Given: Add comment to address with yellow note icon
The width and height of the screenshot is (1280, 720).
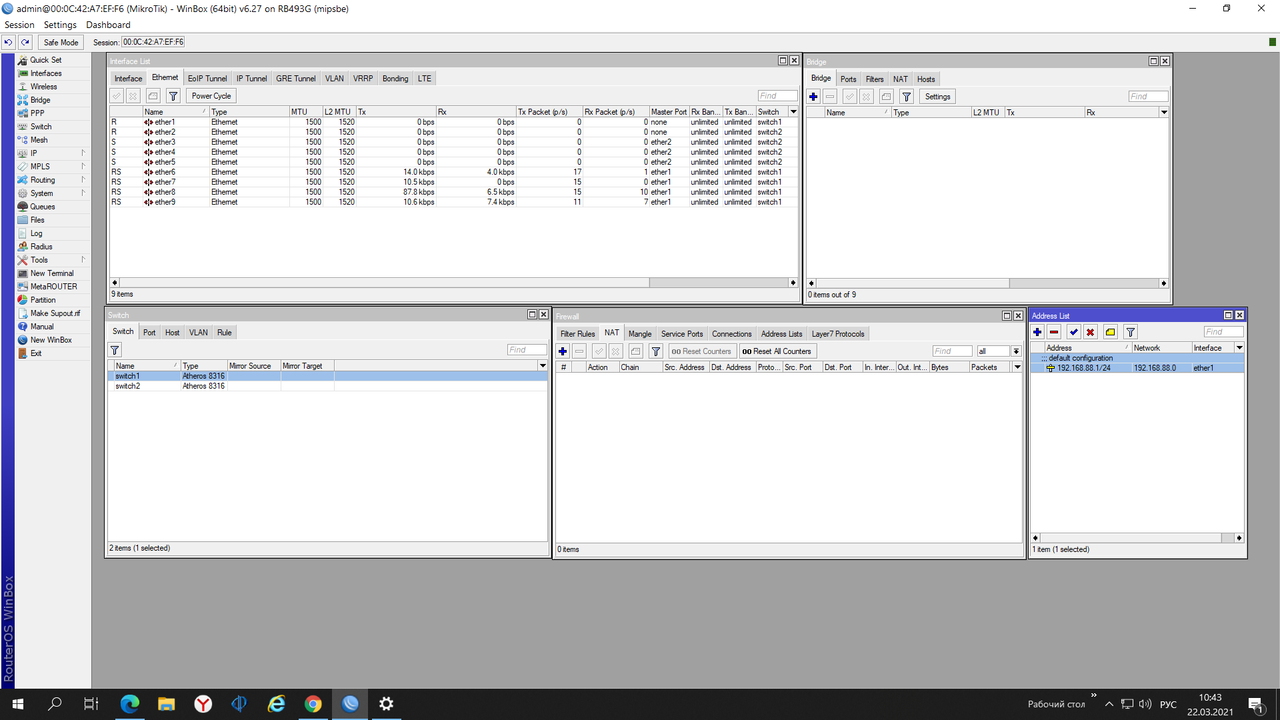Looking at the screenshot, I should 1110,332.
